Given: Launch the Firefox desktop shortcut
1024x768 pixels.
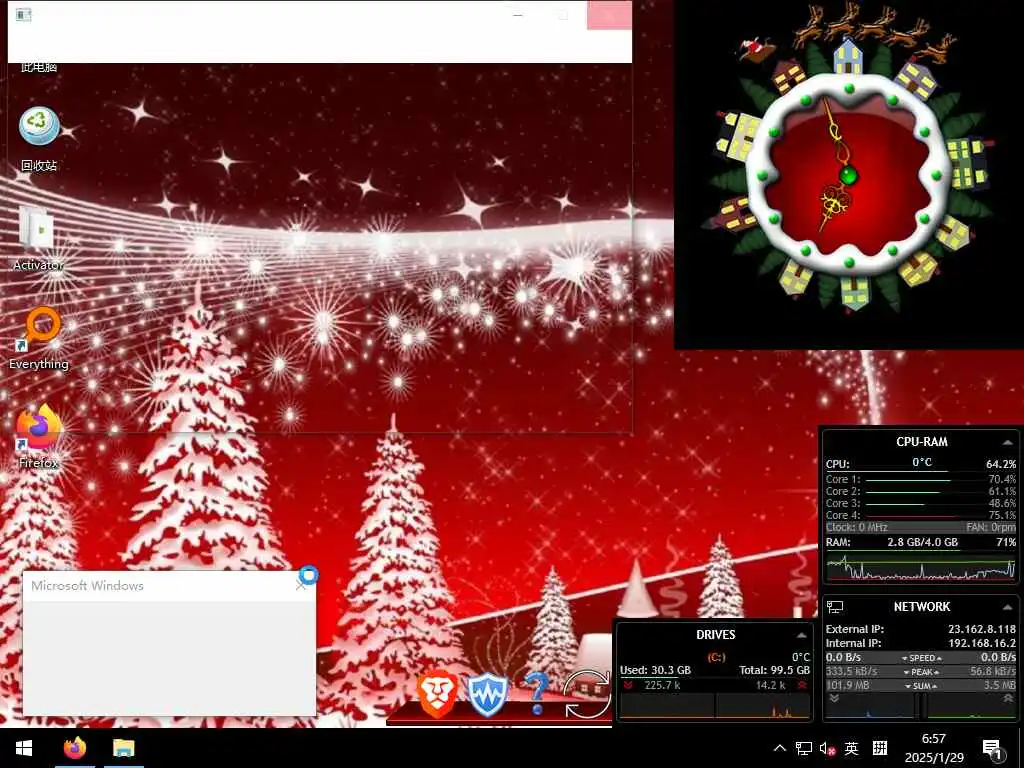Looking at the screenshot, I should 39,436.
